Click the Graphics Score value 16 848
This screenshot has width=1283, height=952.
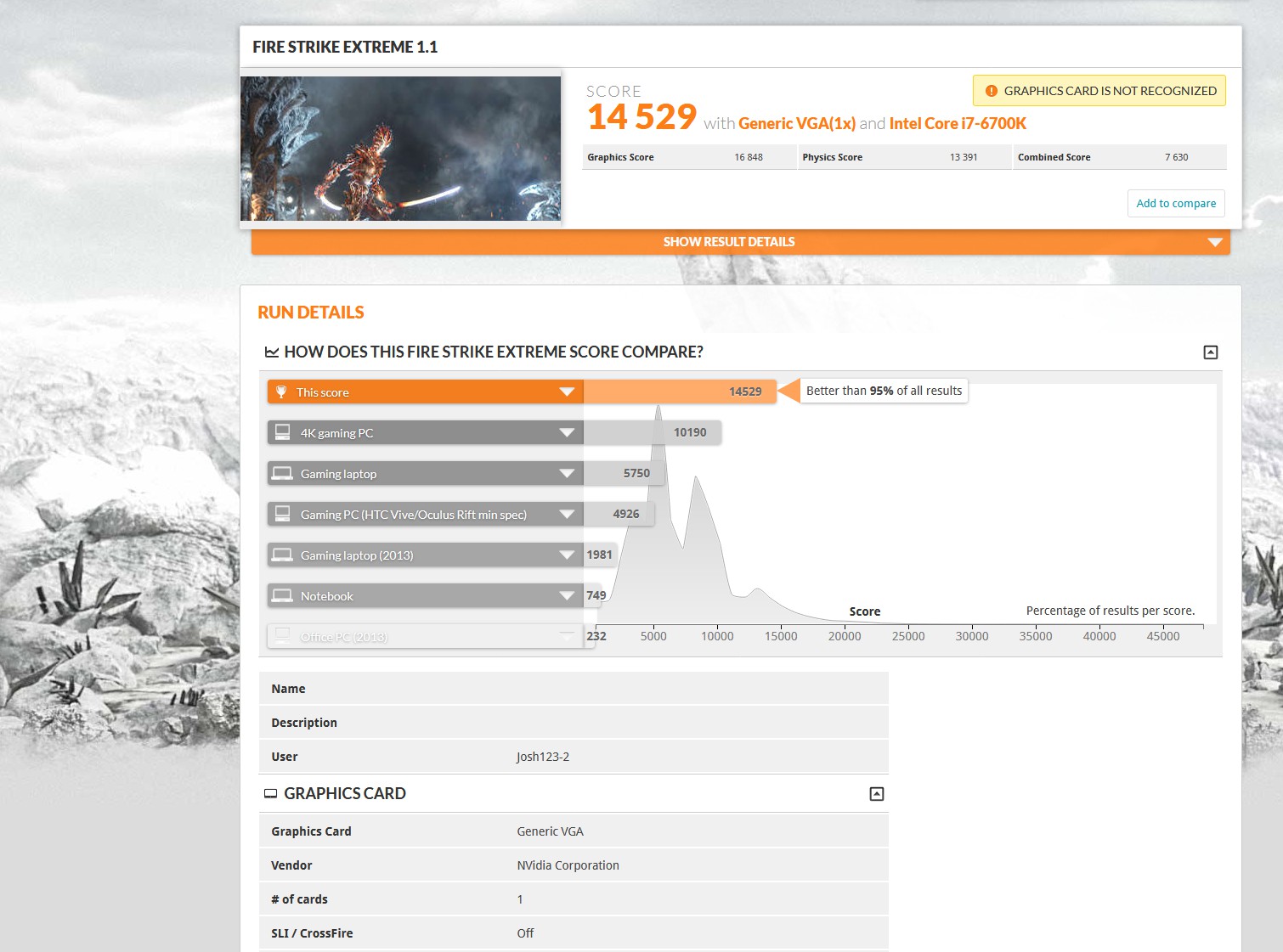coord(749,157)
